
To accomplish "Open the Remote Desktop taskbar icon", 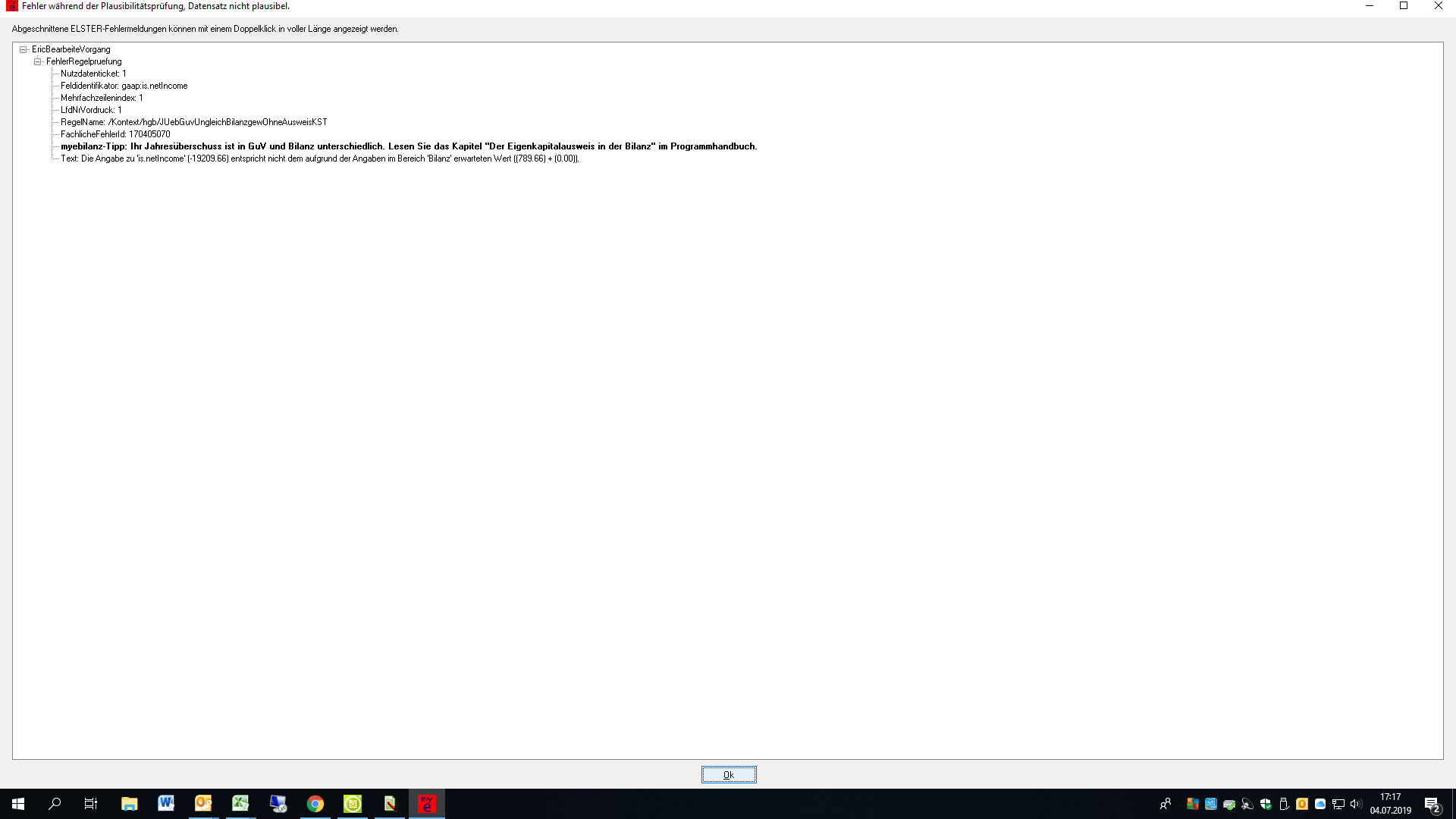I will pyautogui.click(x=278, y=804).
